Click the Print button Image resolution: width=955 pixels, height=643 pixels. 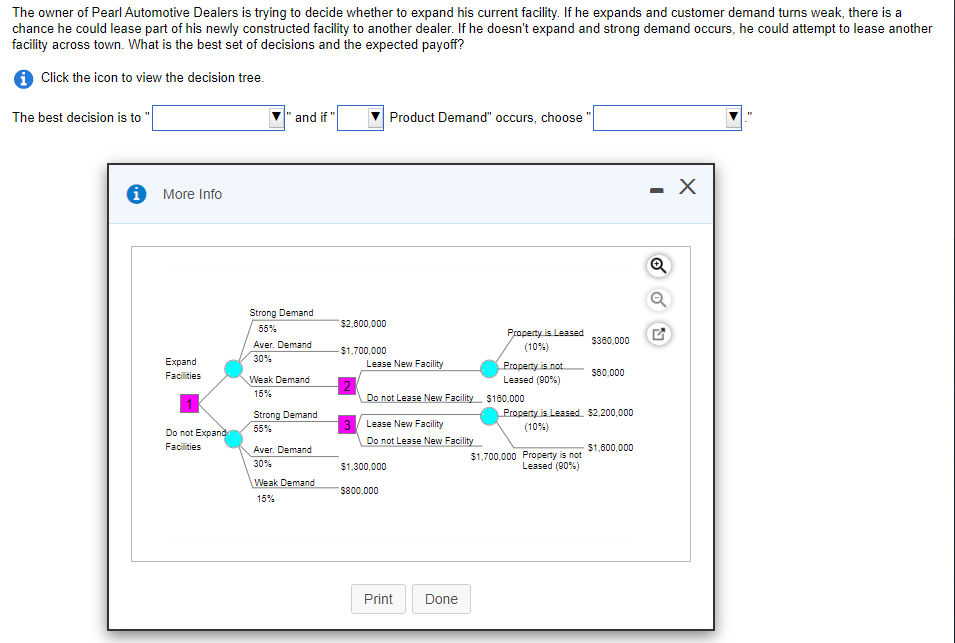[378, 599]
